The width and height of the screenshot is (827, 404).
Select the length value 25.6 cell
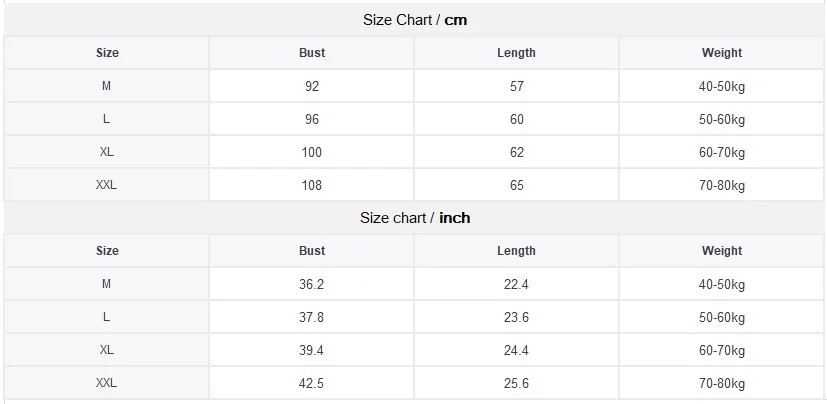tap(517, 384)
